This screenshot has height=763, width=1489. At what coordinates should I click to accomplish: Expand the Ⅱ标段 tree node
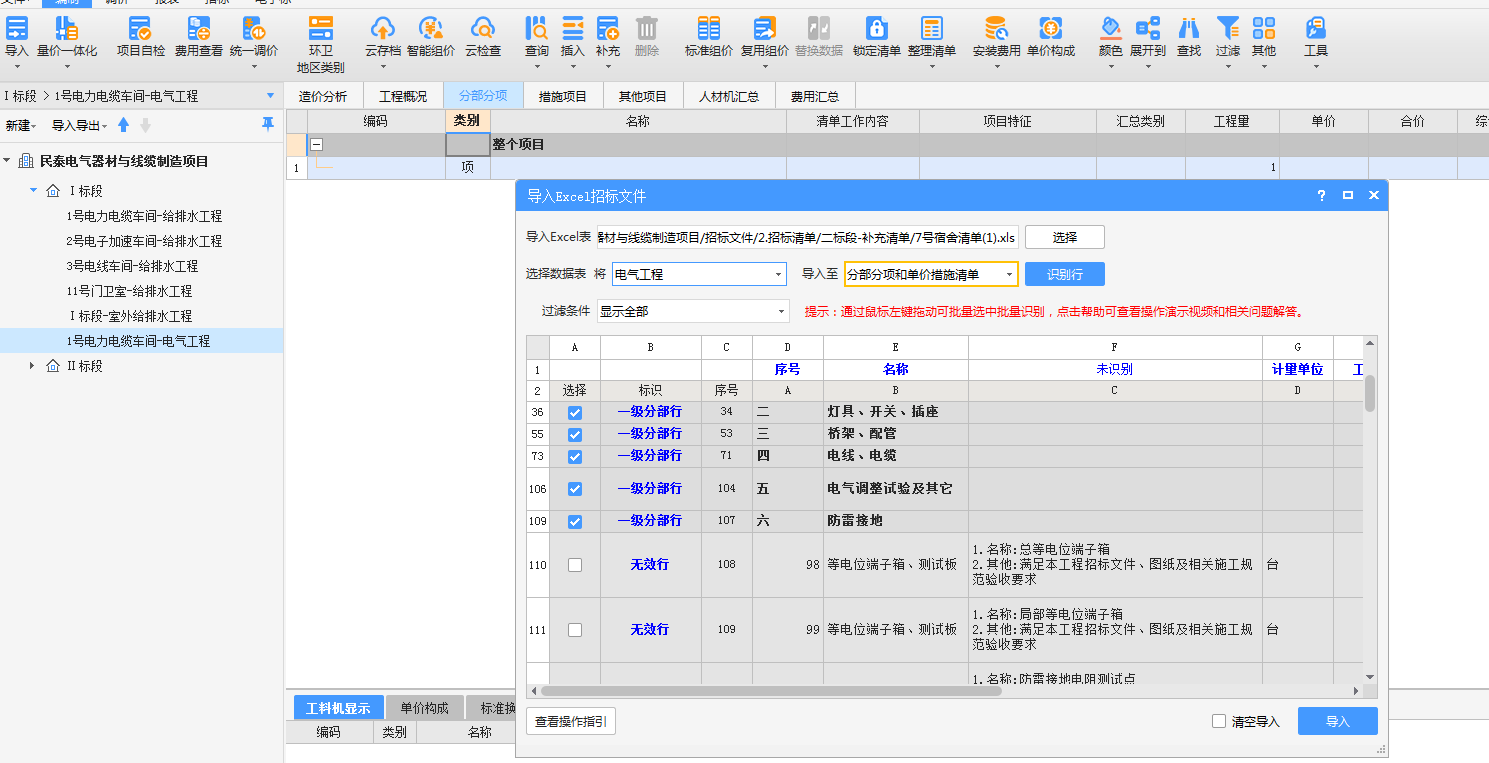[x=34, y=366]
